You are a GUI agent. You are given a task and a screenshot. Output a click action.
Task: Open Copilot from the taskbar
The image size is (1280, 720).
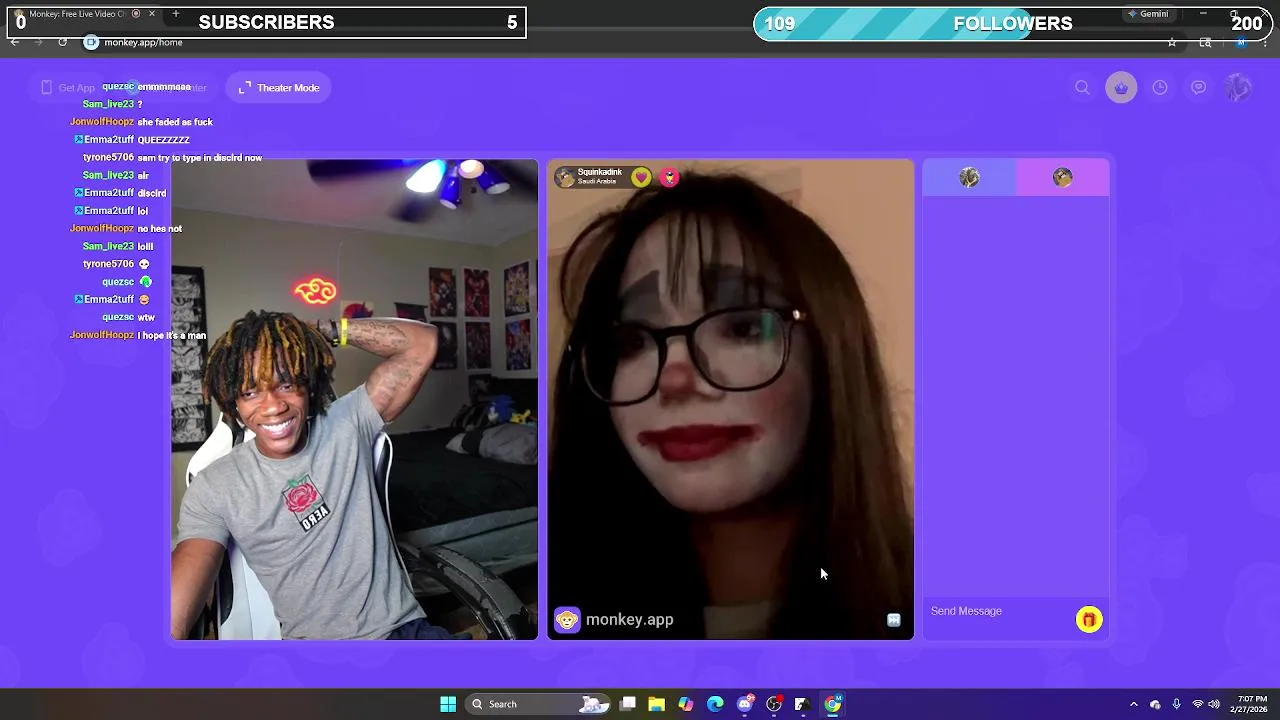click(x=686, y=704)
